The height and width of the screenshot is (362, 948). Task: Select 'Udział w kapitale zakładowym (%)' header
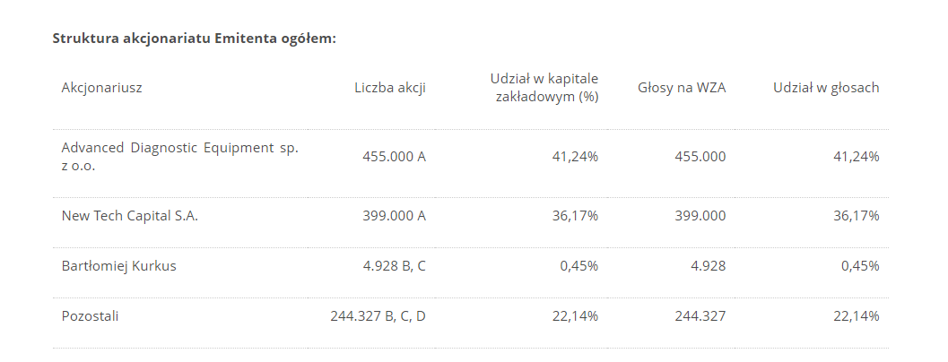point(544,88)
